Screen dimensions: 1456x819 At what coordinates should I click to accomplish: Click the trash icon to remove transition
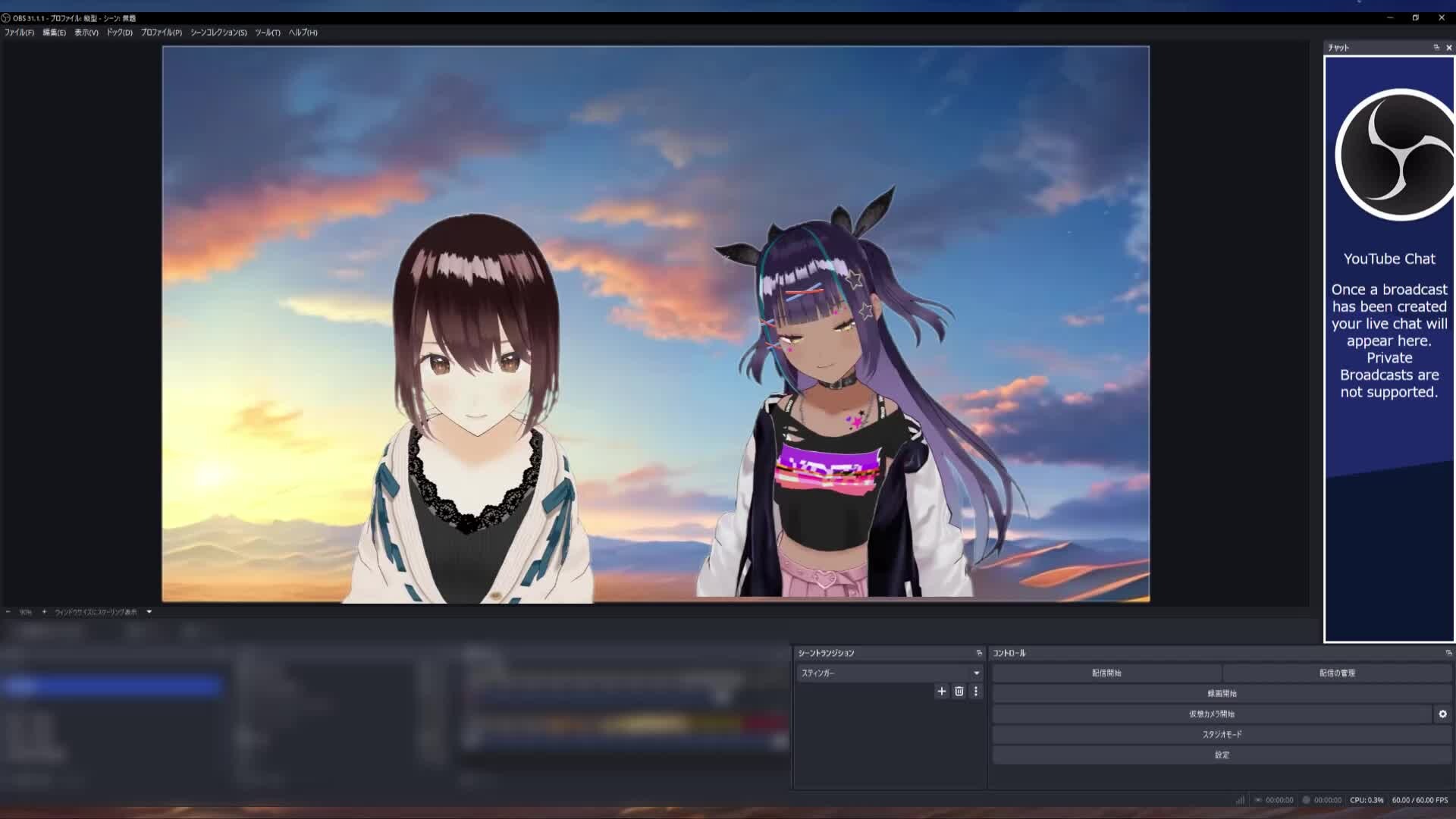click(959, 691)
